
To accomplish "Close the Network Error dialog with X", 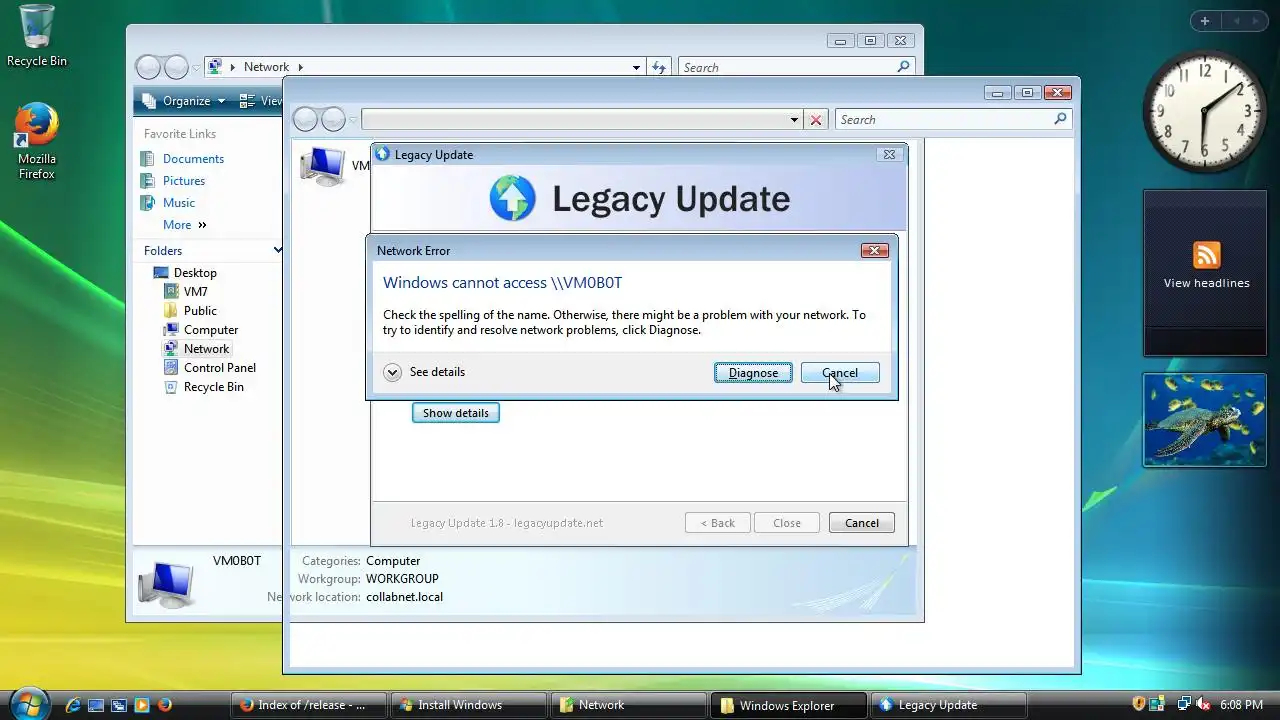I will [x=874, y=251].
